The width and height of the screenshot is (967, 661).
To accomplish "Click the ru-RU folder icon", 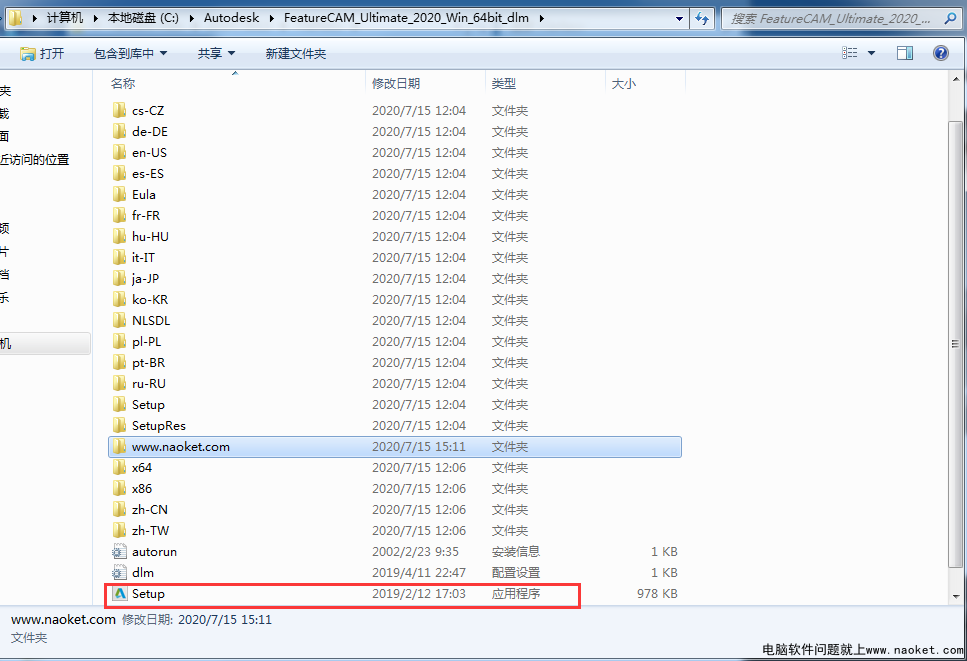I will point(120,383).
